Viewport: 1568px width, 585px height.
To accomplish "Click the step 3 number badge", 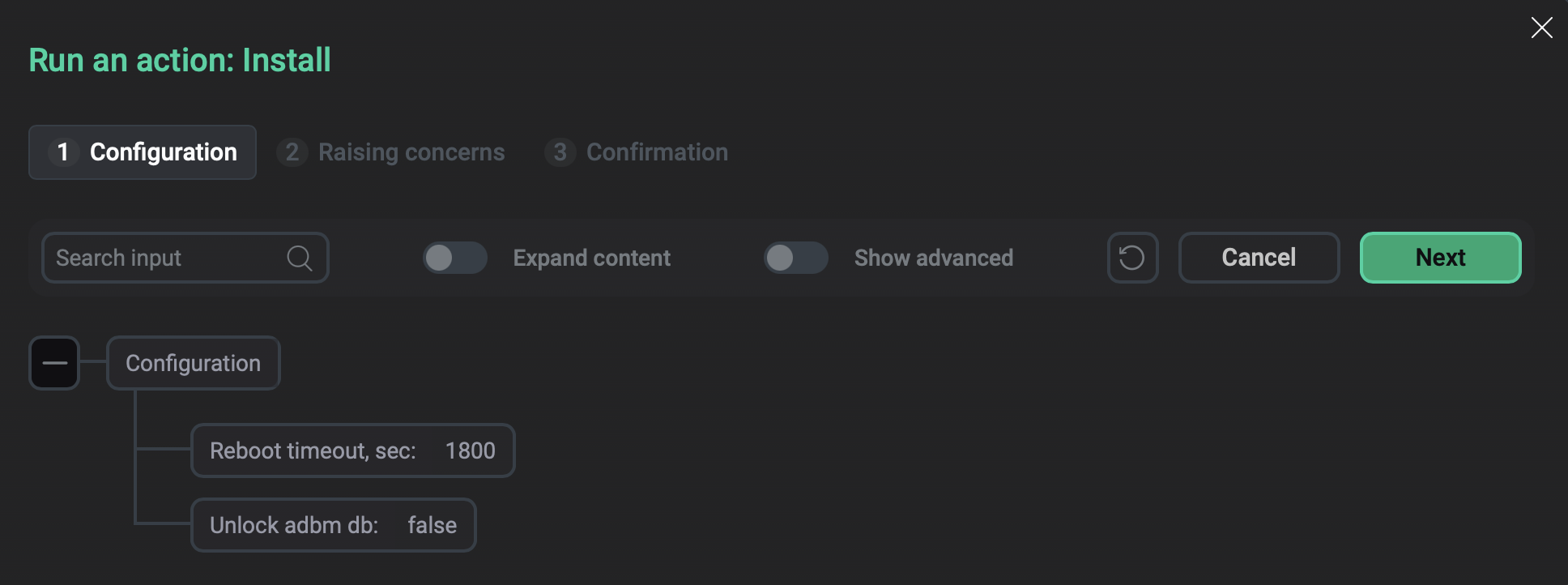I will [x=559, y=152].
